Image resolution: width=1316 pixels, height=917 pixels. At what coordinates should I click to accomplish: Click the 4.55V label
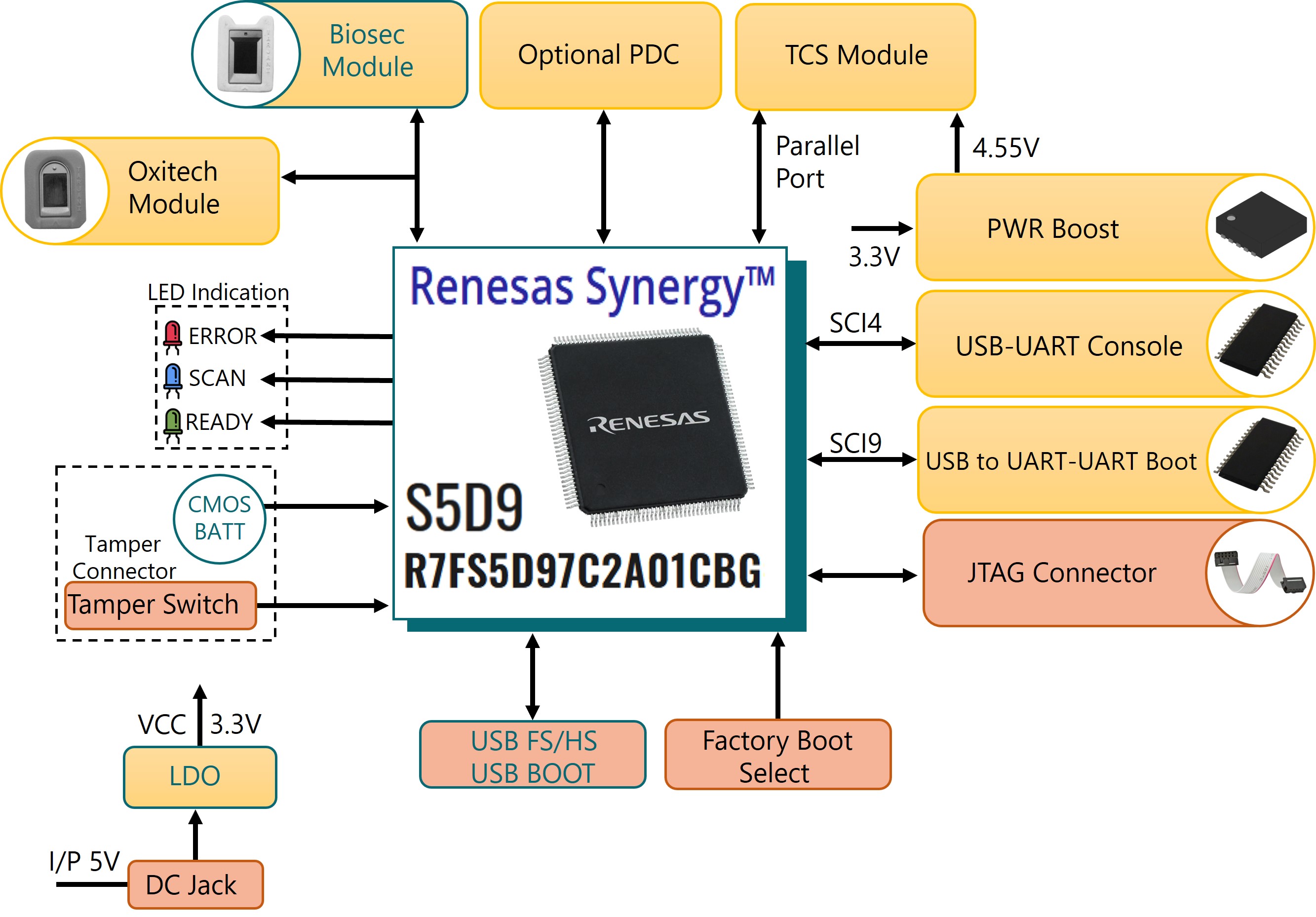pos(1006,148)
